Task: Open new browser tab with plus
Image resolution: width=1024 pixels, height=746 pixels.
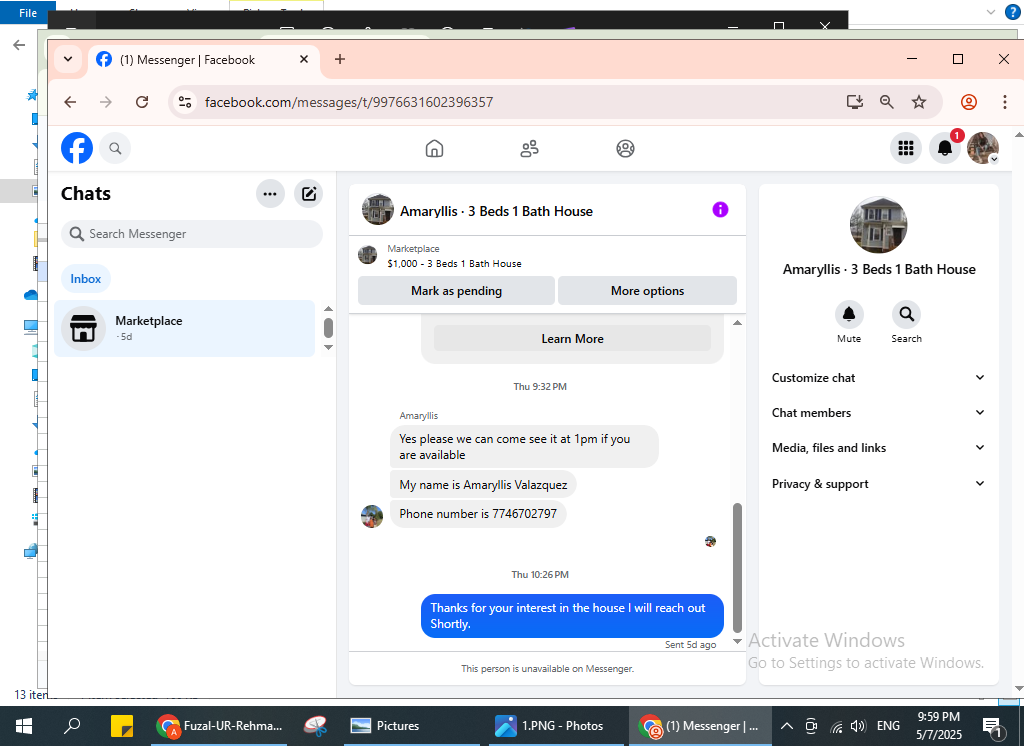Action: (340, 59)
